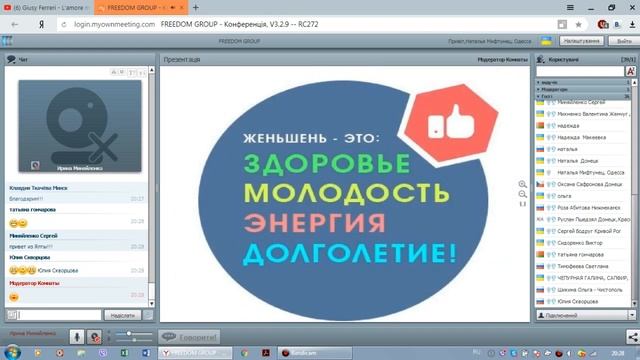Open the emoticon picker beside chat input

(12, 315)
